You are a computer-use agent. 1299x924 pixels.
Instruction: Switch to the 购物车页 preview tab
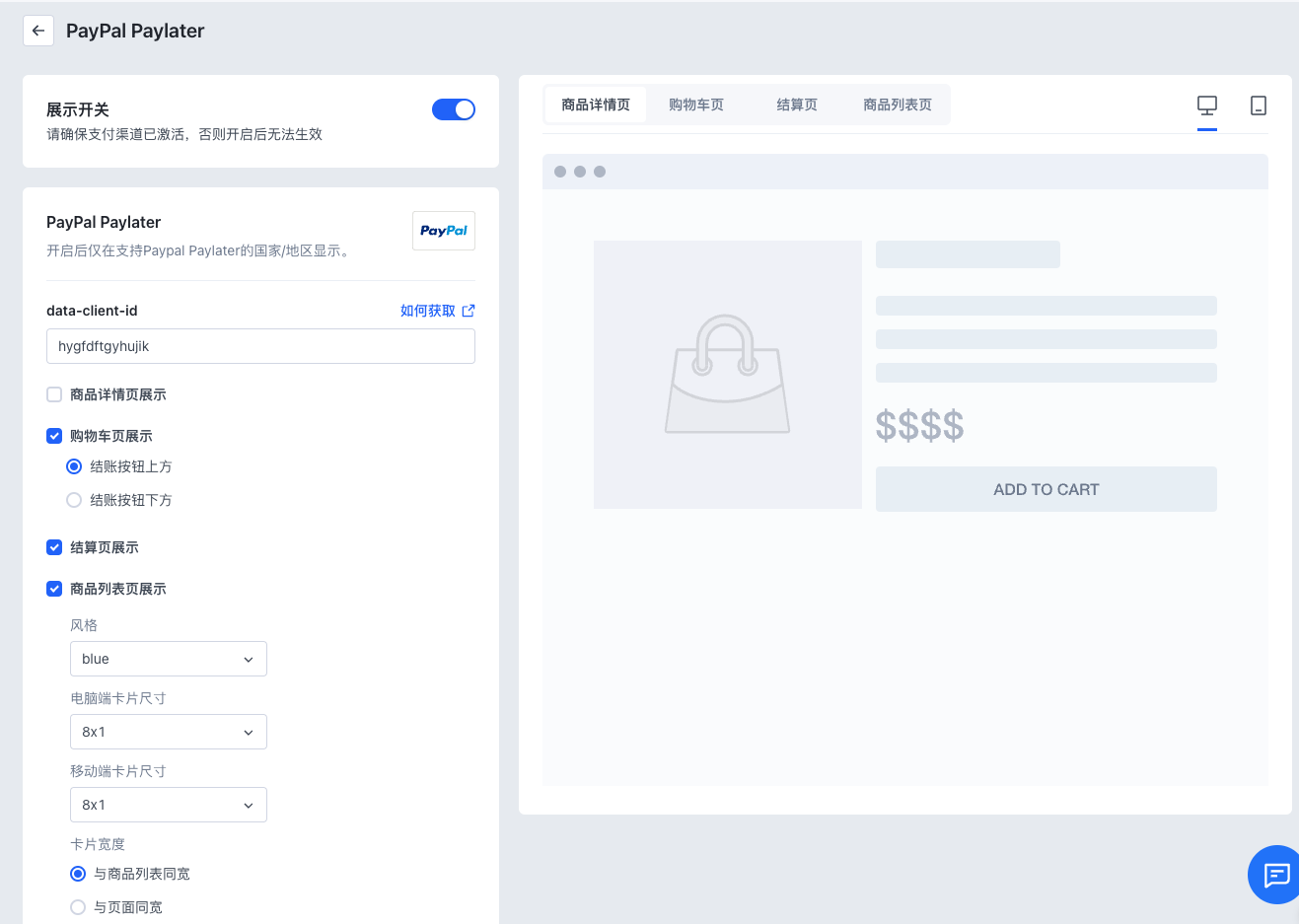coord(696,105)
